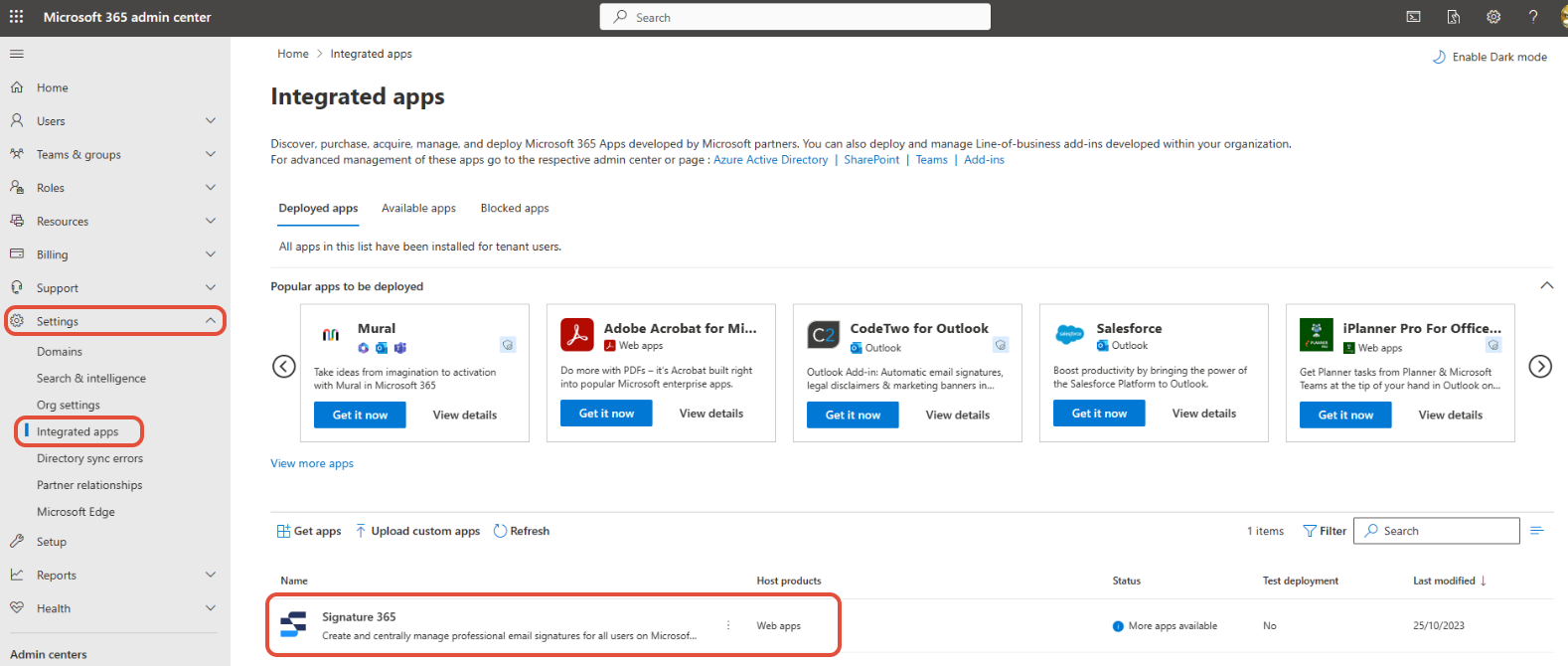Collapse the Settings menu chevron

coord(211,321)
